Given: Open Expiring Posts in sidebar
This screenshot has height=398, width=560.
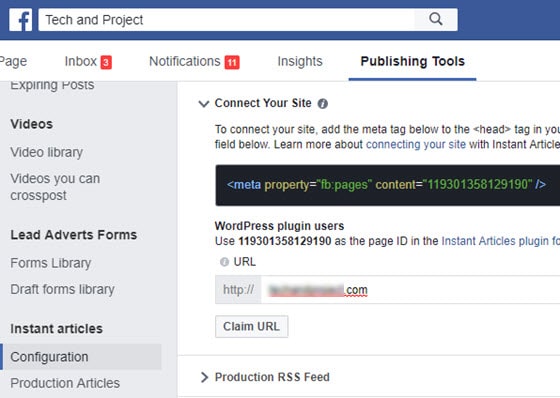Looking at the screenshot, I should pyautogui.click(x=52, y=86).
